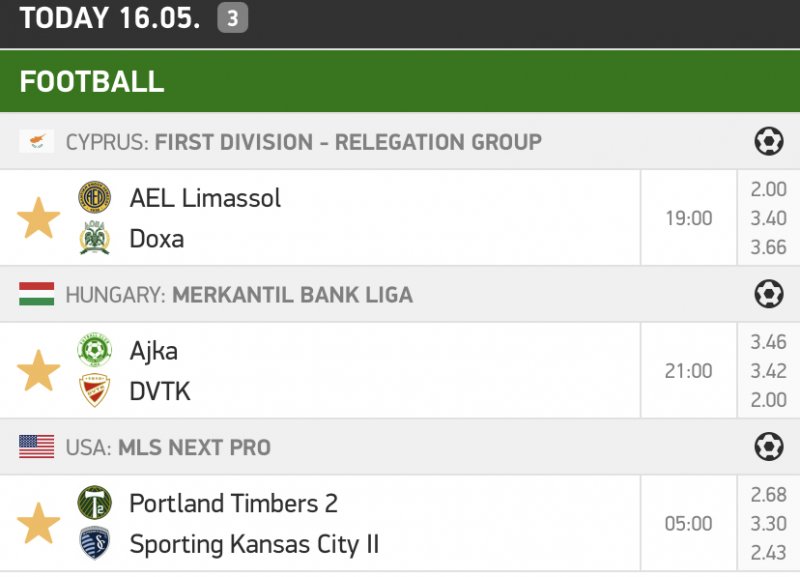
Task: Open the 05:00 Portland Timbers 2 match
Action: 688,524
